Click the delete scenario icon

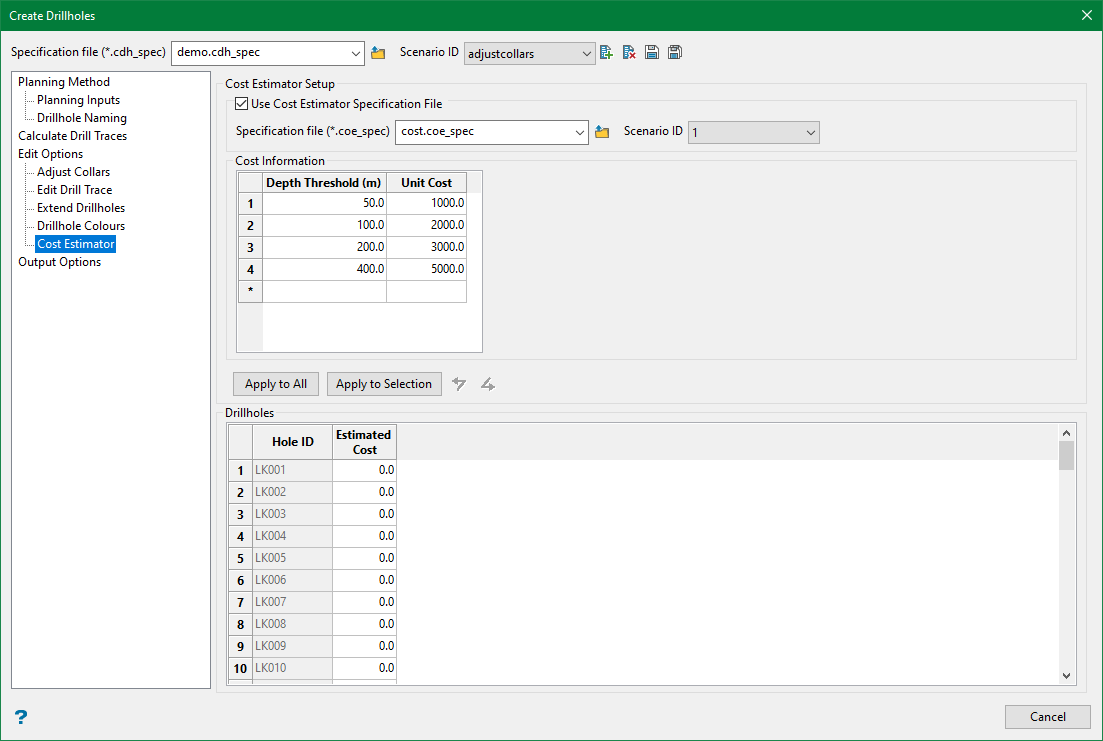629,53
